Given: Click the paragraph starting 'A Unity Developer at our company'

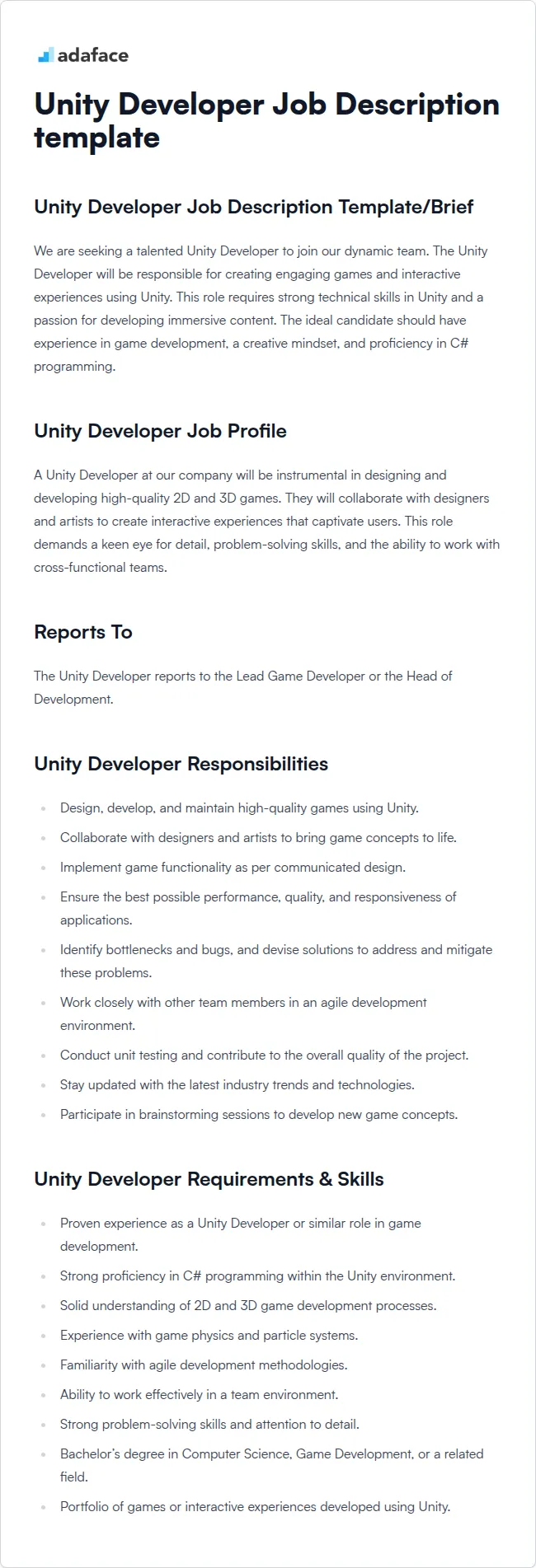Looking at the screenshot, I should point(266,521).
